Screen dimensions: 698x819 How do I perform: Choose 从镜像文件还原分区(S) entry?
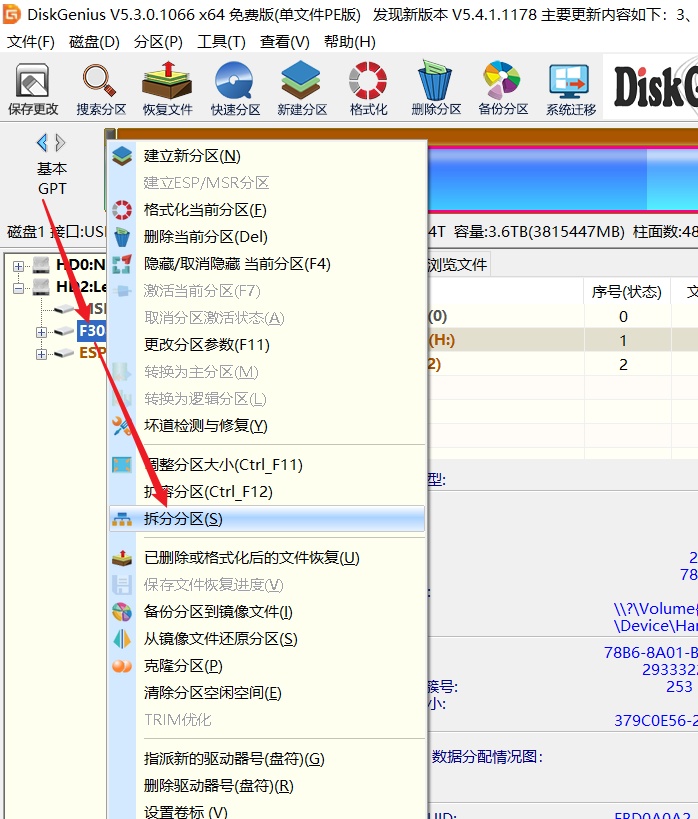[267, 639]
